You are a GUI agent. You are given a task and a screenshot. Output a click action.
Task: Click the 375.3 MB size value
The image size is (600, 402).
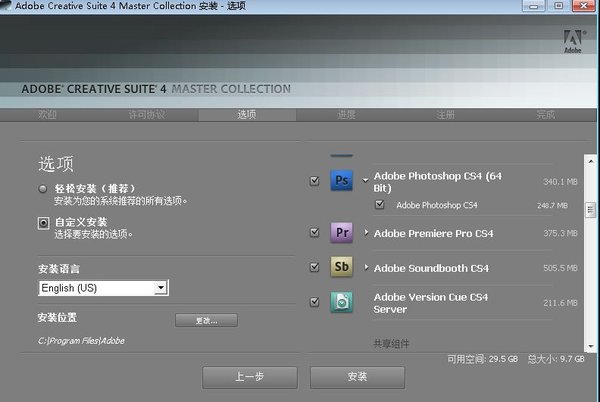tap(561, 233)
